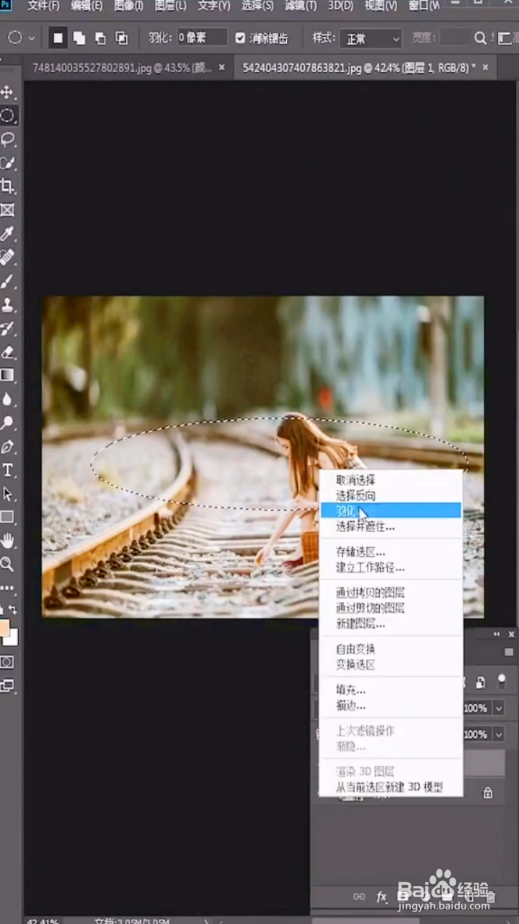
Task: Select the Frame tool
Action: coord(7,210)
